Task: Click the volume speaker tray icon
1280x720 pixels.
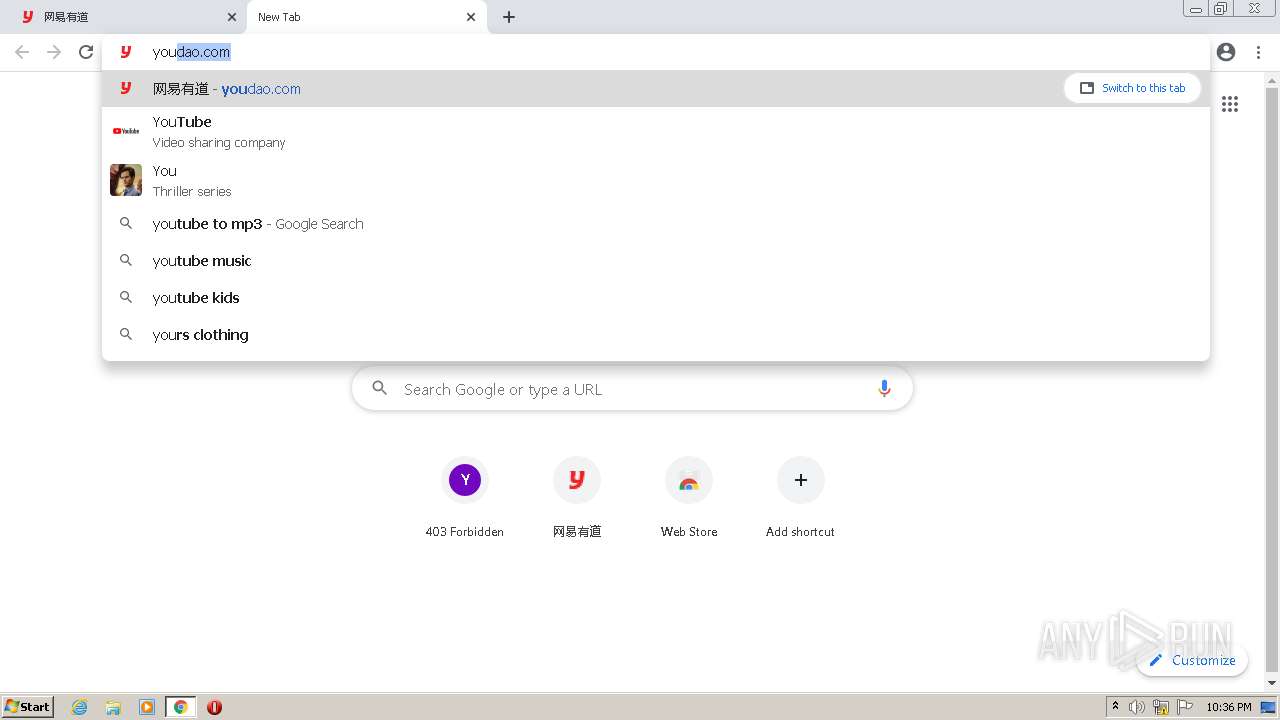Action: [x=1137, y=707]
